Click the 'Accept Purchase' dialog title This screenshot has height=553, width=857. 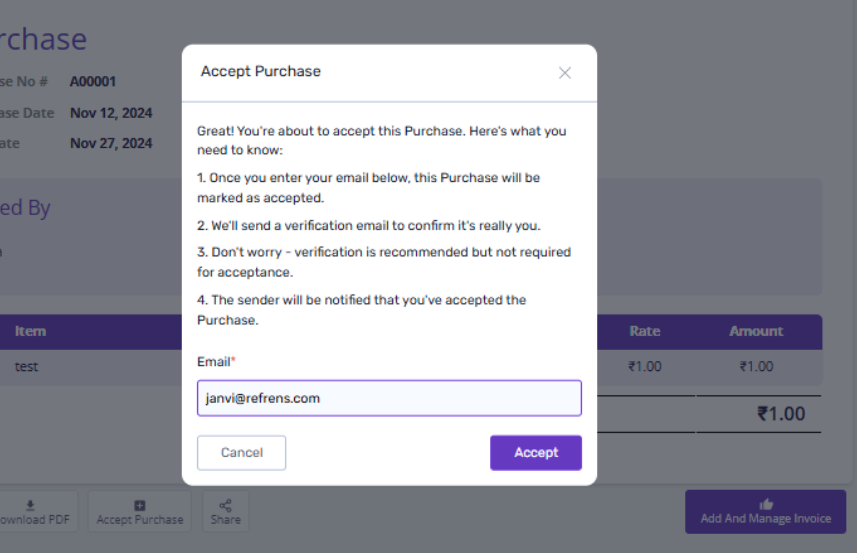[261, 71]
